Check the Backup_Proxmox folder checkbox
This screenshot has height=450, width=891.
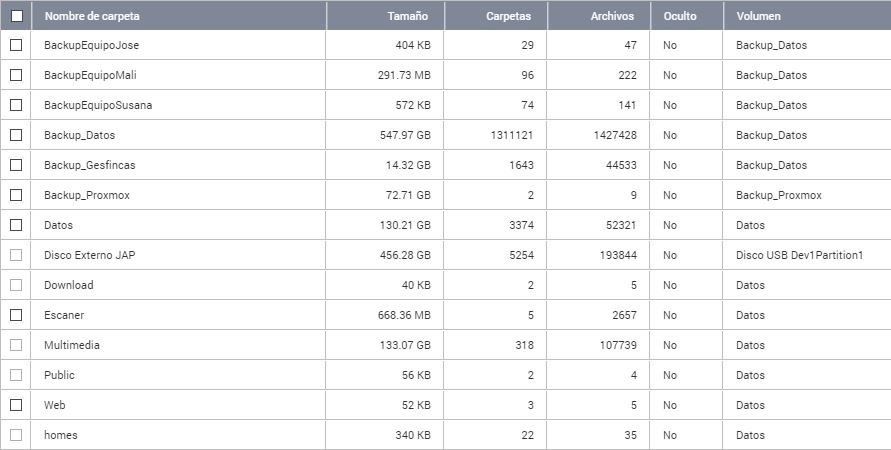pos(16,195)
